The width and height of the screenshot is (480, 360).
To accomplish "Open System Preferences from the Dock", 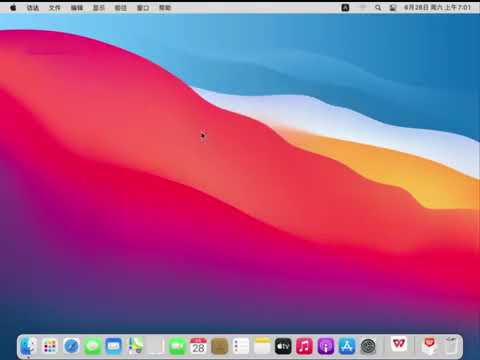I will click(368, 346).
